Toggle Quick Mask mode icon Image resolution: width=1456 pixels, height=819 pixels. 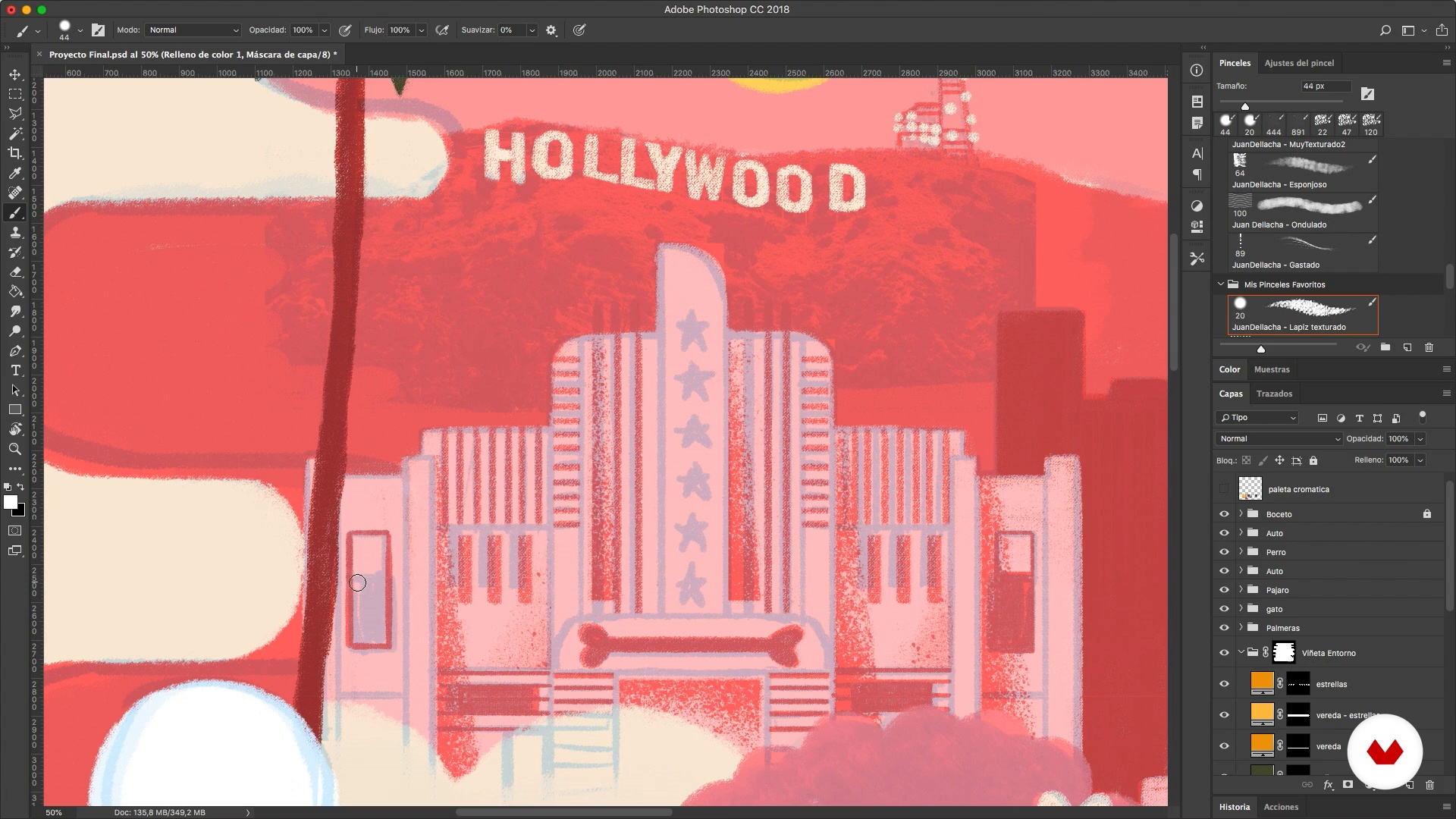coord(15,530)
